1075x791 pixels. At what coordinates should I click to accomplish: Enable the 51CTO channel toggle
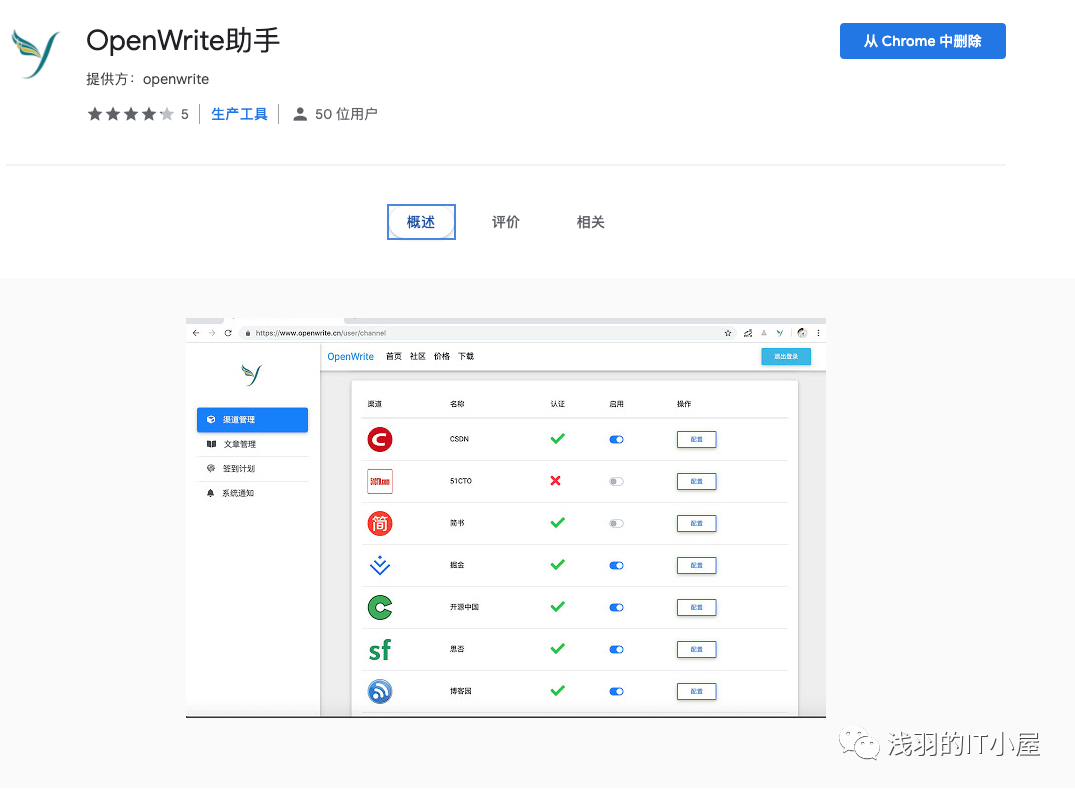pos(616,482)
